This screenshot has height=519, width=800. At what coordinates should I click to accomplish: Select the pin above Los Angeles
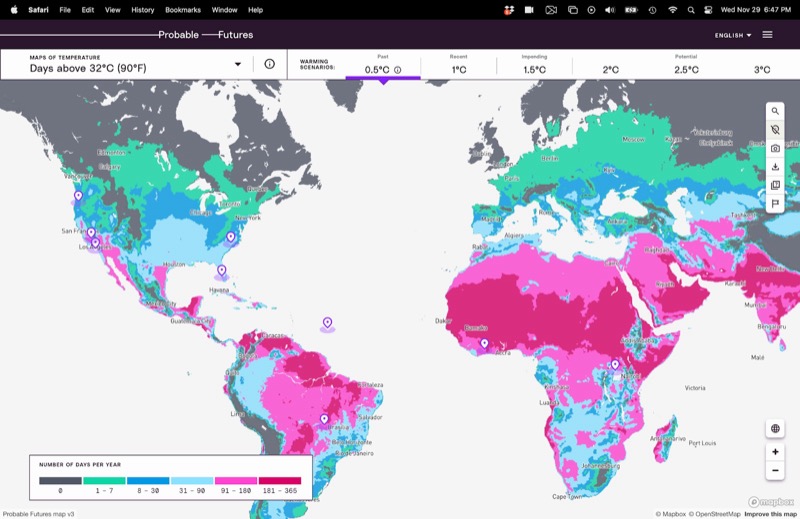coord(95,242)
